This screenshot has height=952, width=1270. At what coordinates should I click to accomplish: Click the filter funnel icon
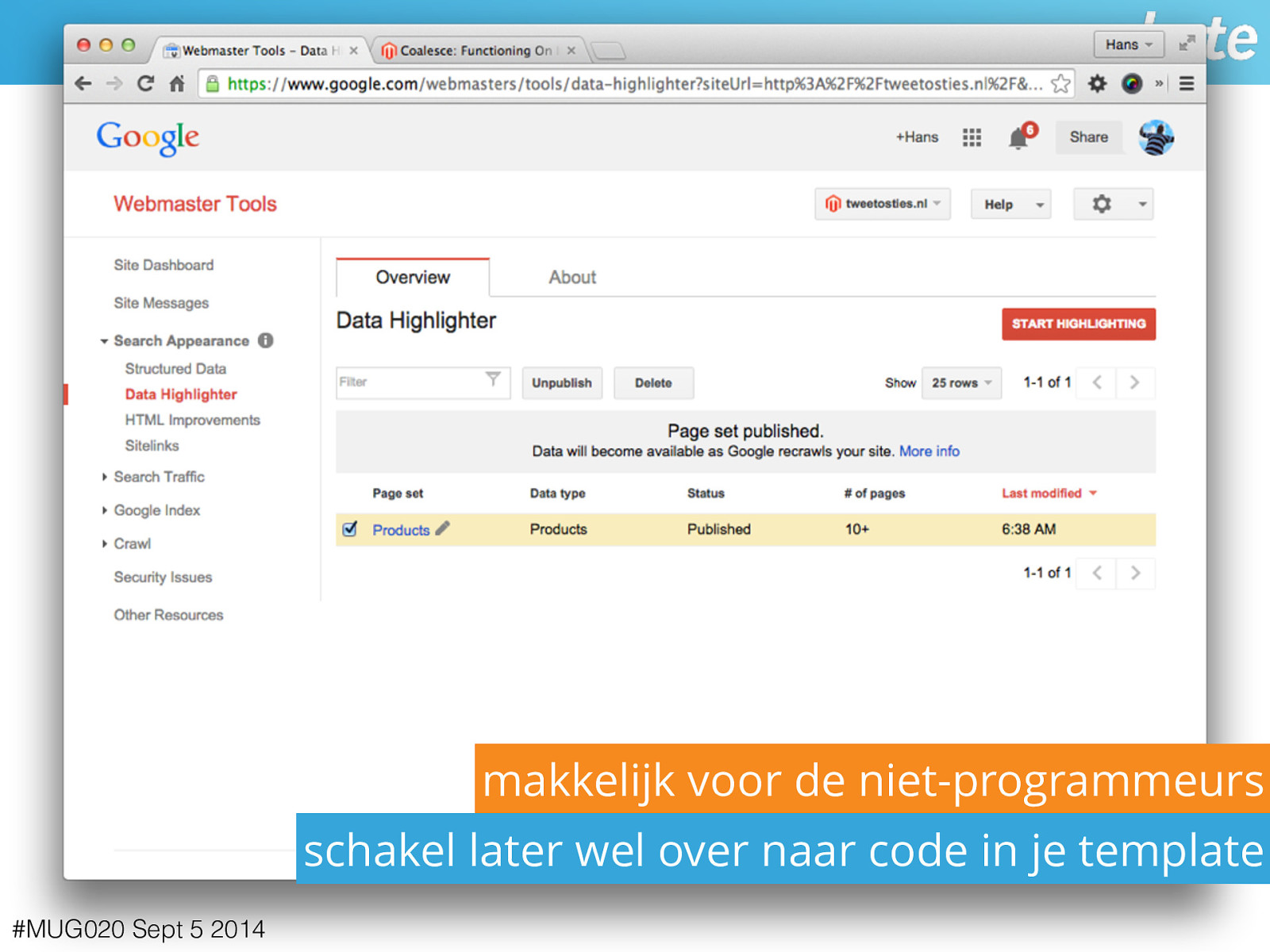coord(493,379)
